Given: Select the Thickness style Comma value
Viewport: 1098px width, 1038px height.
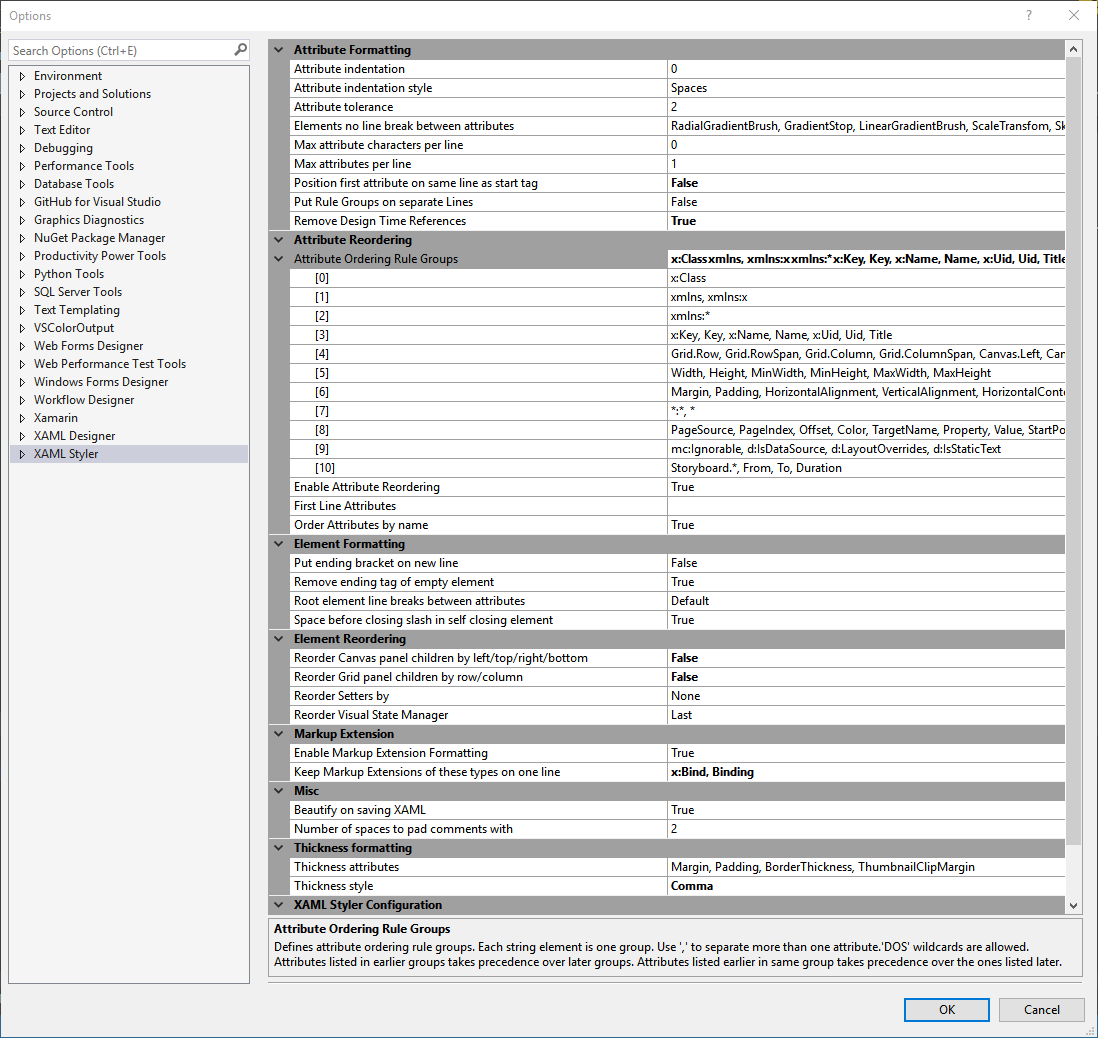Looking at the screenshot, I should coord(865,886).
